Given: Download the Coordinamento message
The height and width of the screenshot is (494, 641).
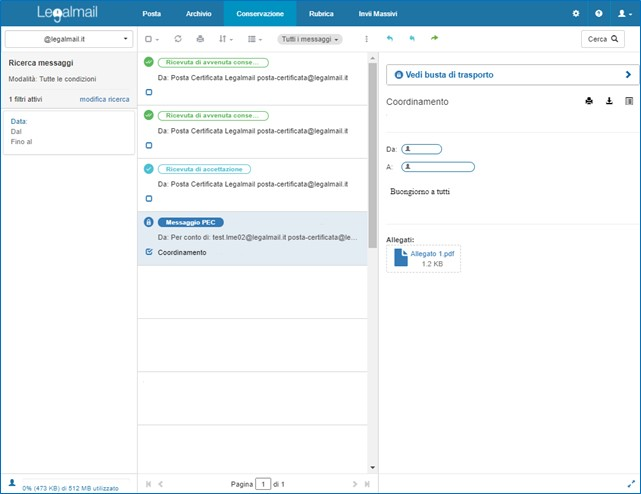Looking at the screenshot, I should (609, 101).
